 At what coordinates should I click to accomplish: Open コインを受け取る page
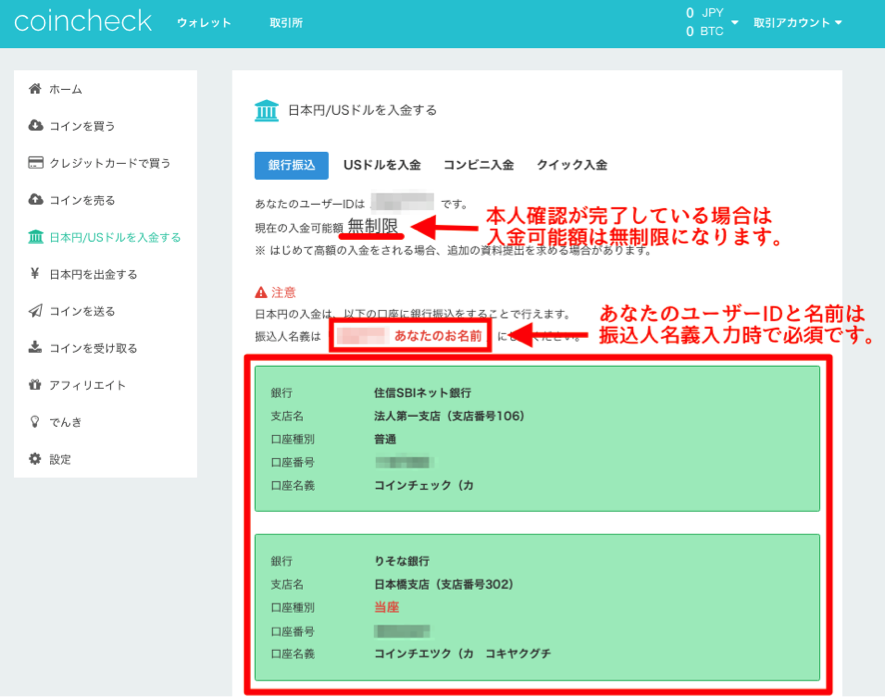pyautogui.click(x=93, y=348)
